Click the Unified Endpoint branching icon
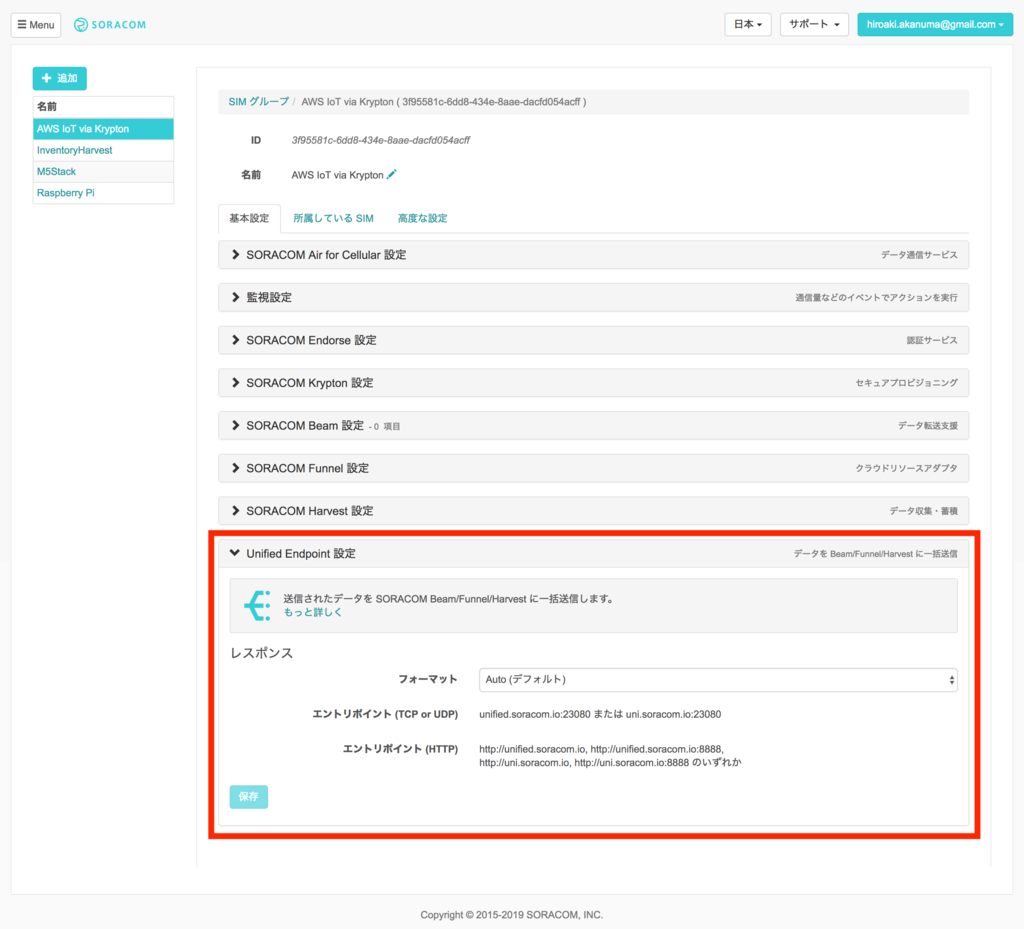This screenshot has width=1024, height=929. coord(257,606)
